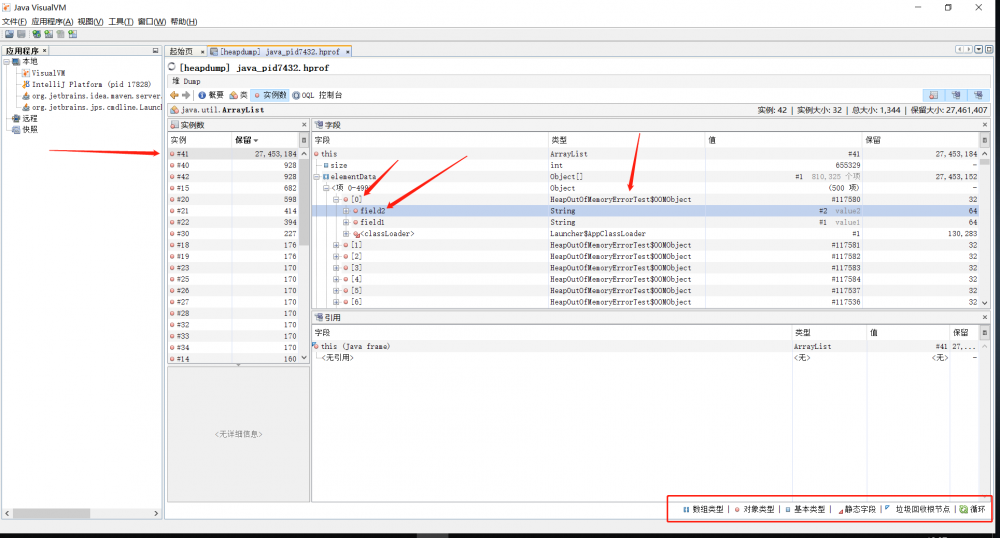Image resolution: width=1000 pixels, height=538 pixels.
Task: Click the second main toolbar icon (gray save-like icon)
Action: click(x=22, y=34)
